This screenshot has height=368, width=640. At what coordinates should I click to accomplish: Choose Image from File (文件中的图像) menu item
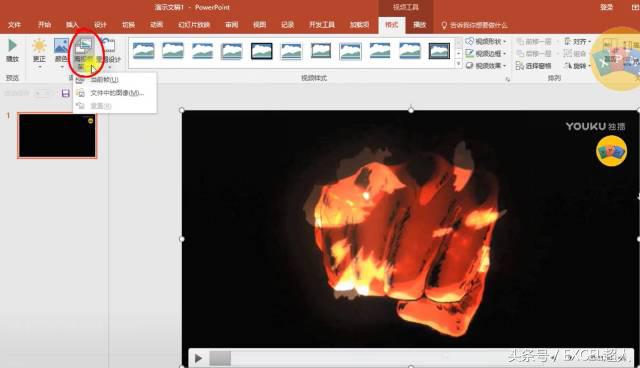pos(114,93)
